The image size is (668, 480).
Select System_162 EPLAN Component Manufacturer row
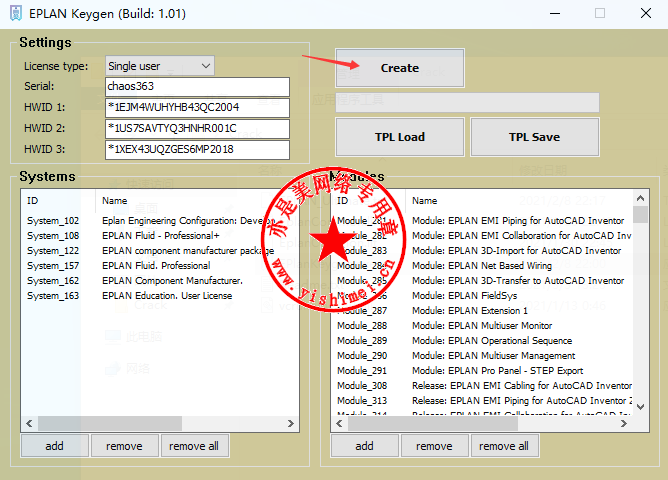click(160, 281)
